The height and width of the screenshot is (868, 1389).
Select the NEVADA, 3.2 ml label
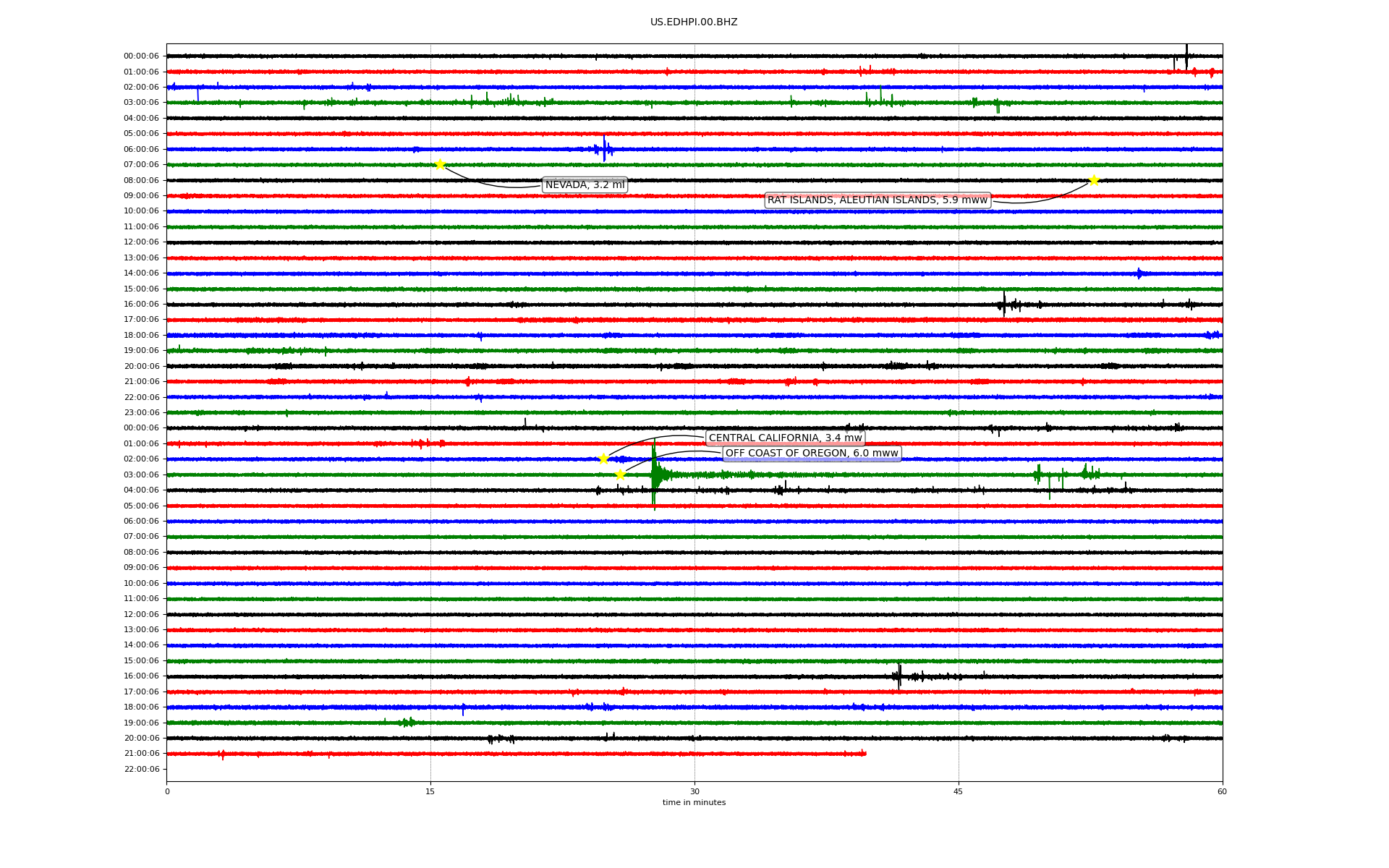pyautogui.click(x=585, y=185)
